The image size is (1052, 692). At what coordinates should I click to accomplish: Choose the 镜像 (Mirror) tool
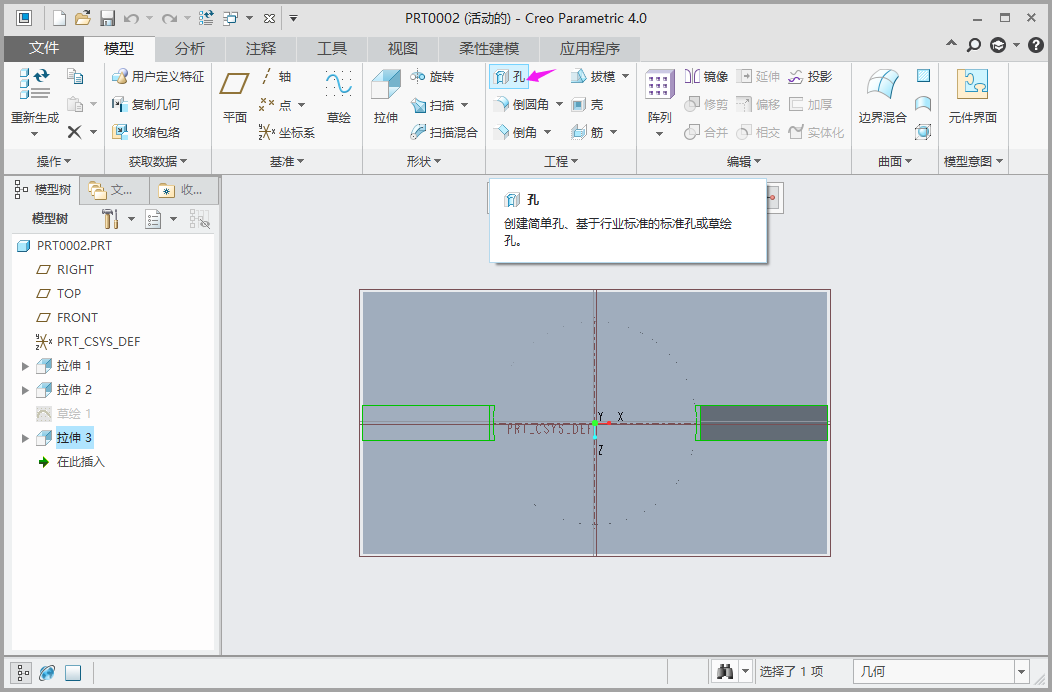pos(706,77)
